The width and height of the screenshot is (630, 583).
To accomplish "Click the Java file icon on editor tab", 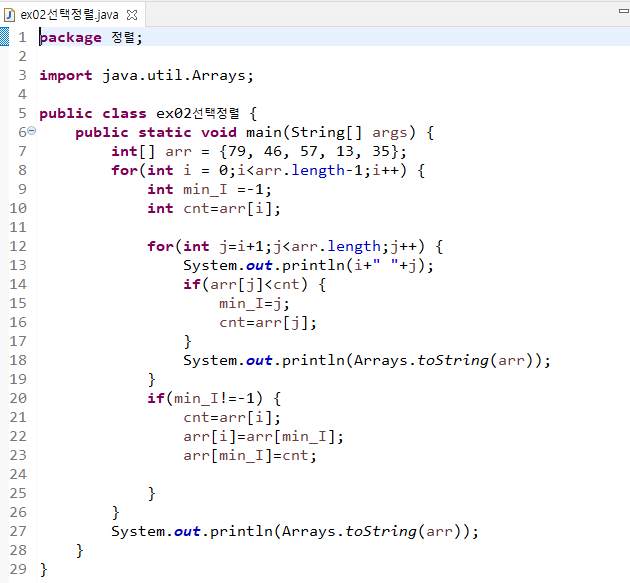I will pos(9,15).
